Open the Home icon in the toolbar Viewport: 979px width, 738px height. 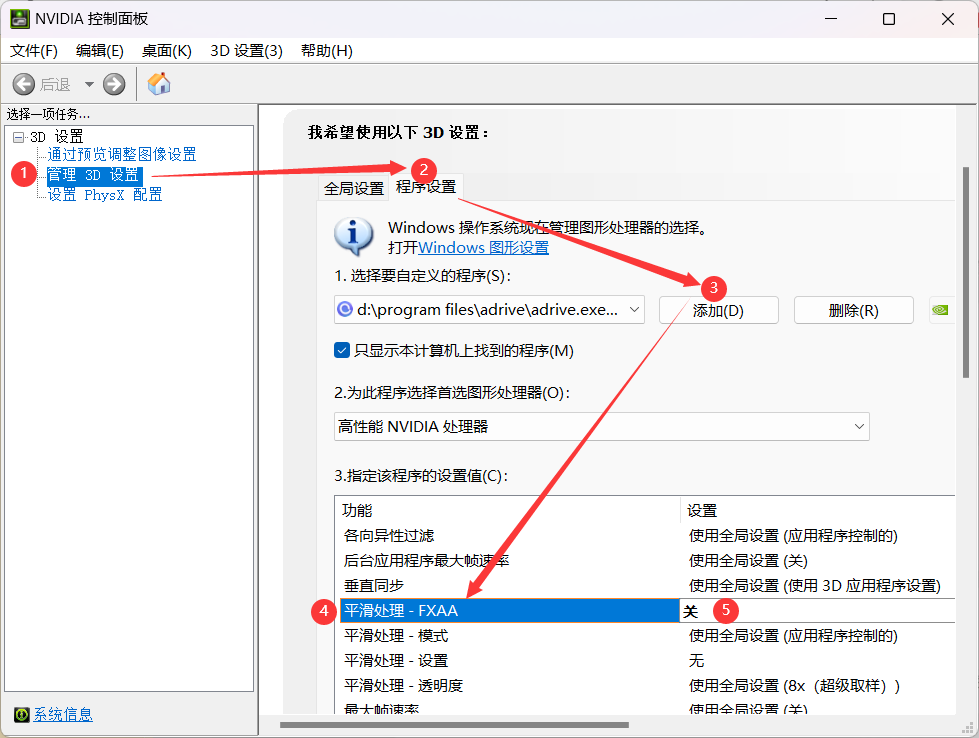(x=159, y=84)
